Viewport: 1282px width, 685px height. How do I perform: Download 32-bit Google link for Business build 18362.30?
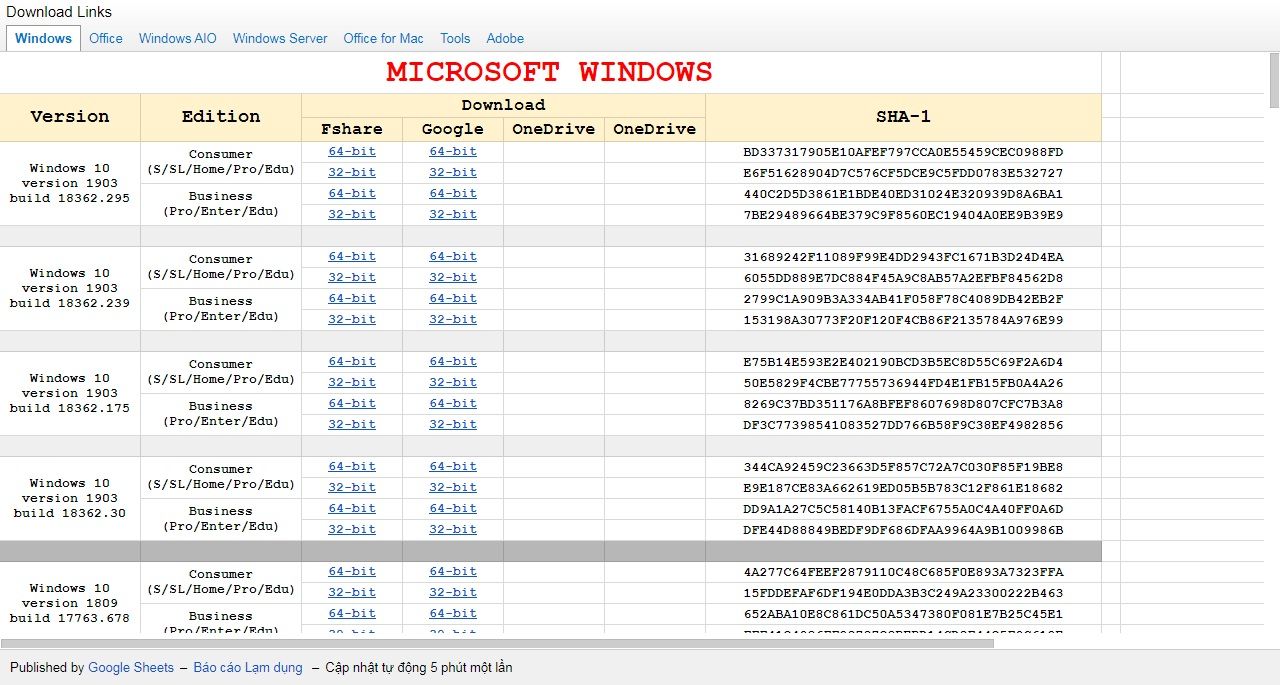click(x=452, y=529)
